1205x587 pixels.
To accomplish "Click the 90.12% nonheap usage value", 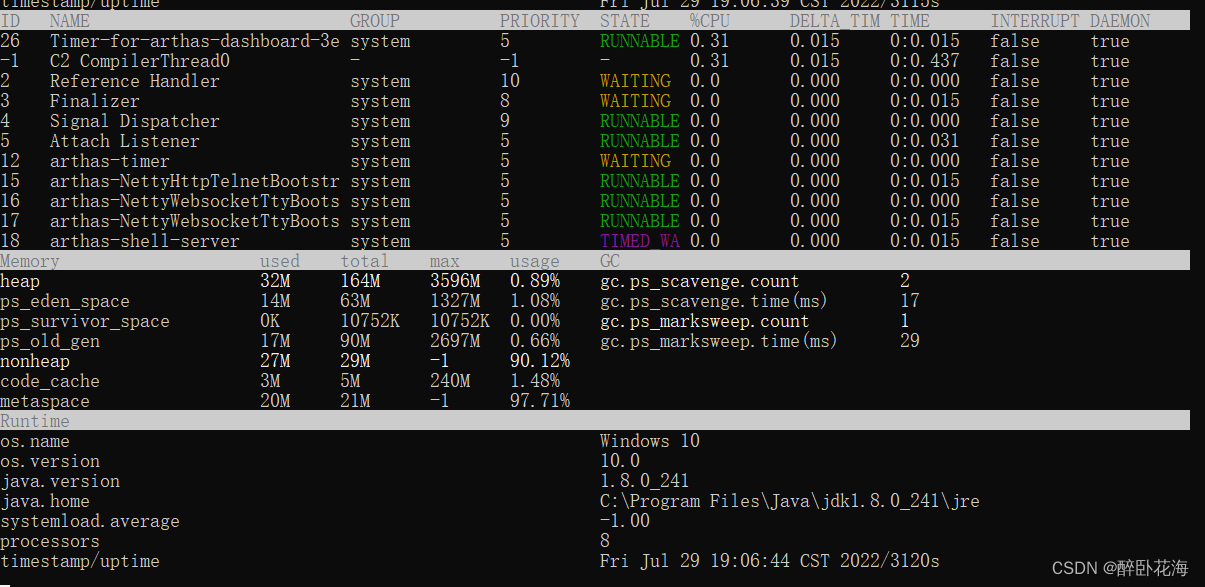I will (x=540, y=361).
